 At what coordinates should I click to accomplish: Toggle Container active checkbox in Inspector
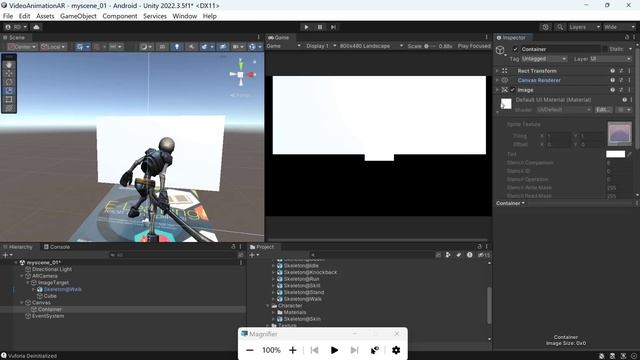515,49
